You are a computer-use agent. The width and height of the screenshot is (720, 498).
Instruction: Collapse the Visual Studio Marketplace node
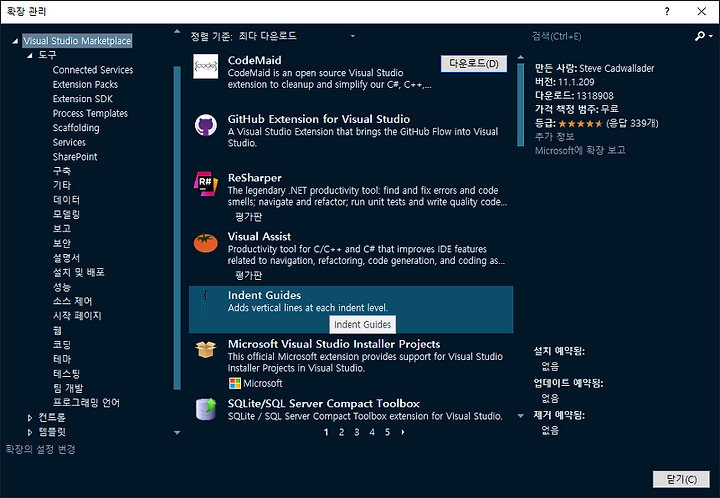[x=15, y=41]
